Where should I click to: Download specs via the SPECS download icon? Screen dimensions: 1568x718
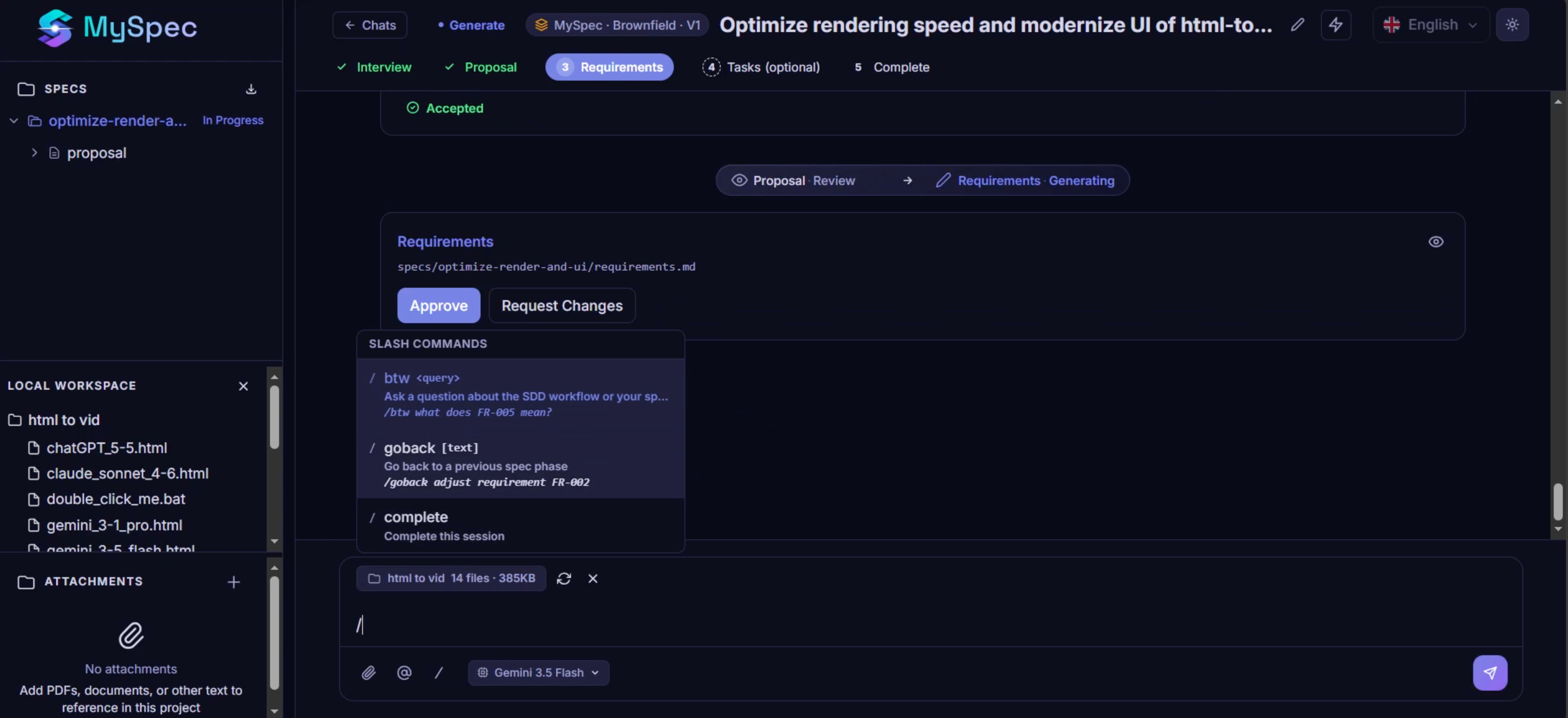coord(251,89)
